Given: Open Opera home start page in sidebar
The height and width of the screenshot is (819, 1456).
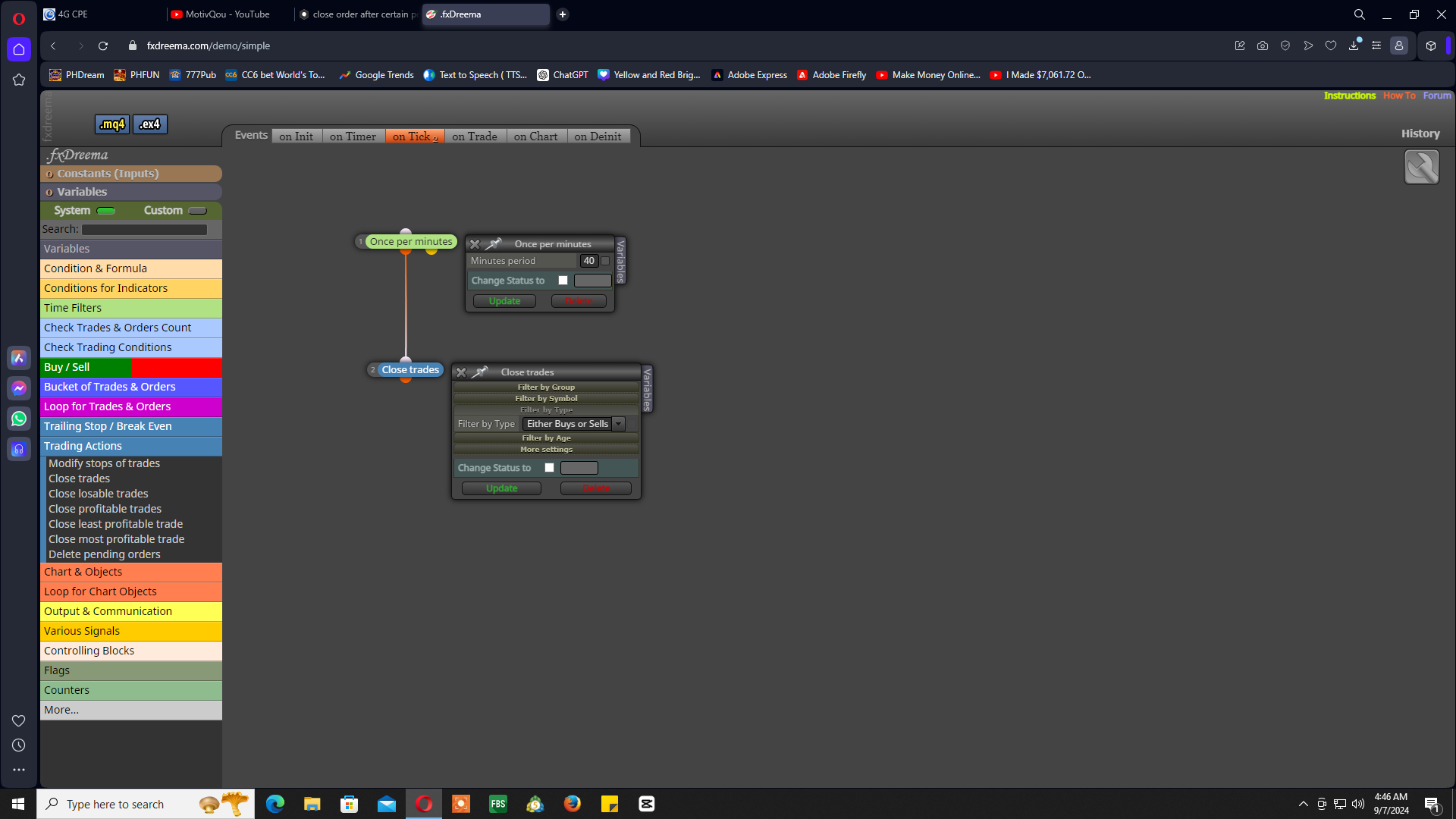Looking at the screenshot, I should tap(19, 49).
